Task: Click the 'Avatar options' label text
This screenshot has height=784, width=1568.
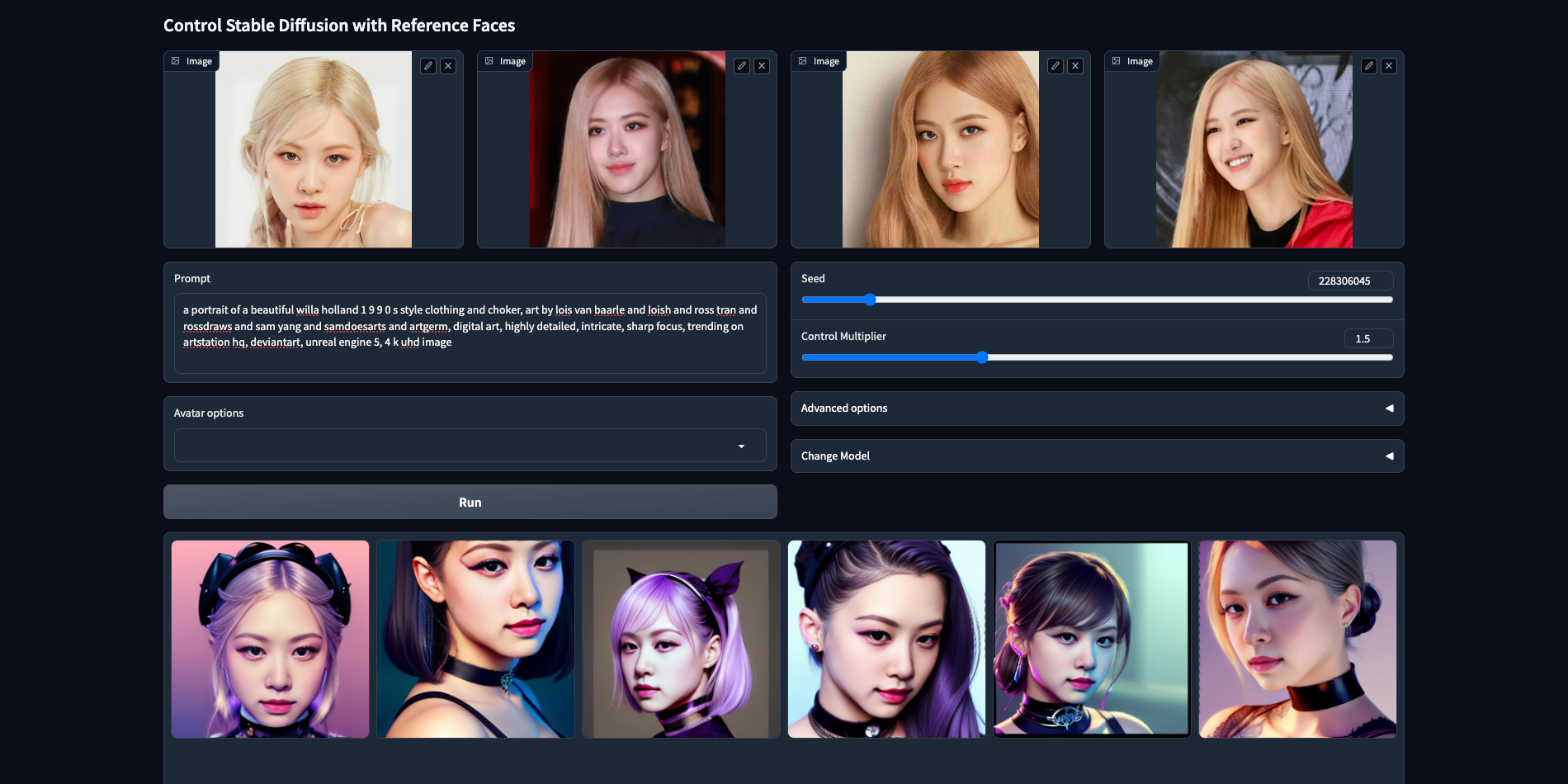Action: [x=209, y=413]
